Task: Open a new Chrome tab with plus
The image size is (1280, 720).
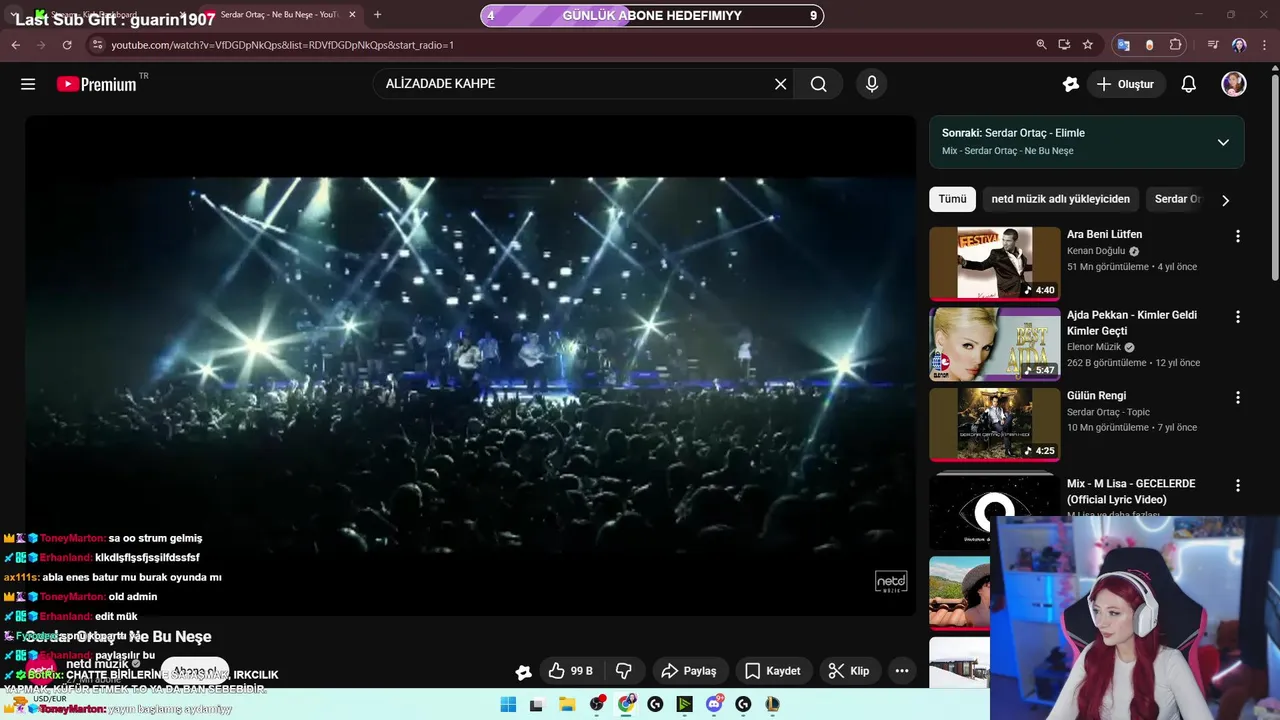Action: tap(377, 15)
